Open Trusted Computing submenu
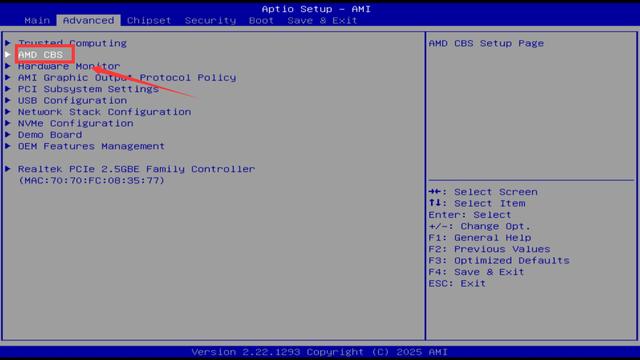640x360 pixels. [x=72, y=43]
